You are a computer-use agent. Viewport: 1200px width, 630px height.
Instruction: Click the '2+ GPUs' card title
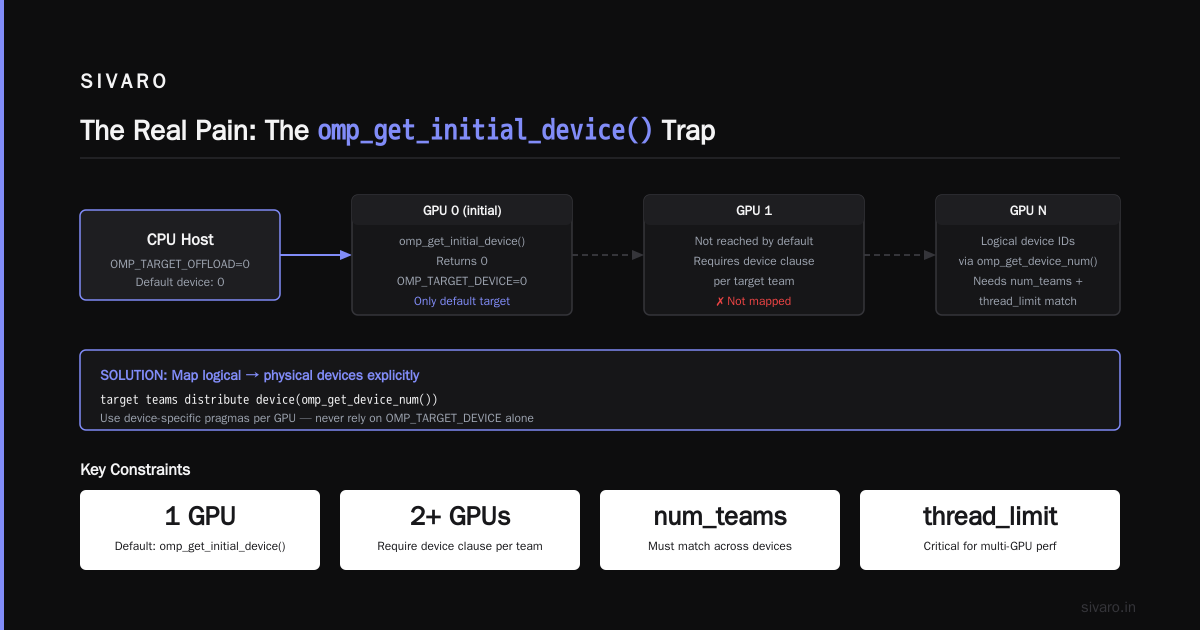coord(460,516)
